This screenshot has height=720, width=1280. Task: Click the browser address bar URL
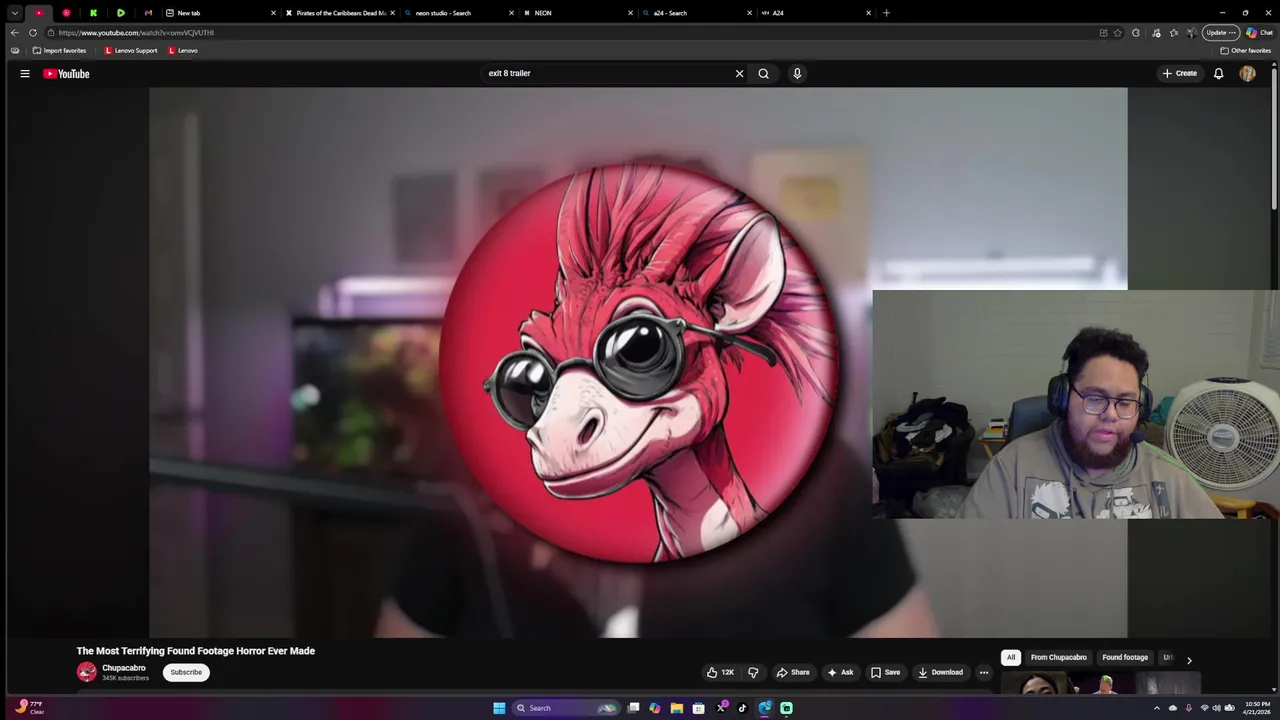coord(136,32)
